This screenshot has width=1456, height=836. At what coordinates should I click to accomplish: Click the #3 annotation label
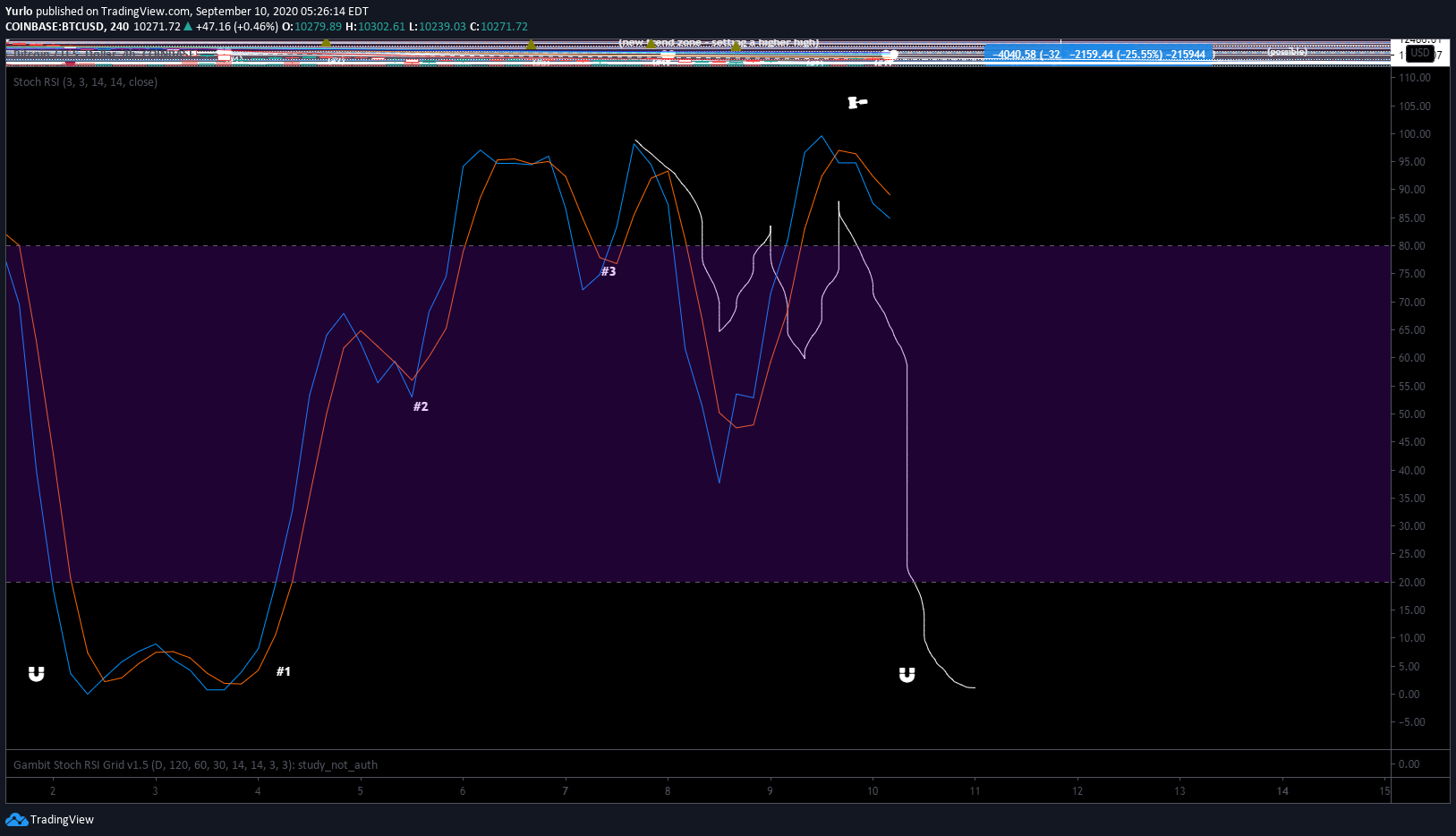(609, 271)
